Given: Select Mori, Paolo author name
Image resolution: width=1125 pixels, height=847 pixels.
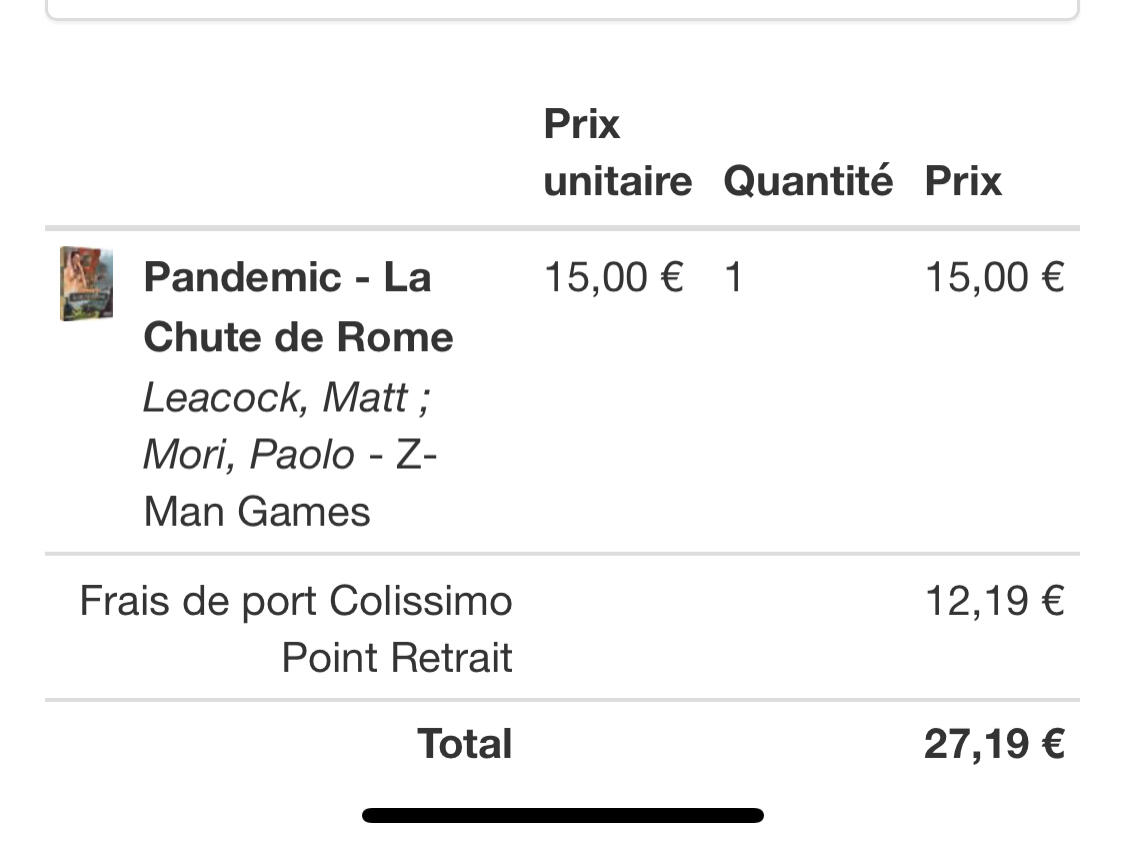Looking at the screenshot, I should point(249,455).
